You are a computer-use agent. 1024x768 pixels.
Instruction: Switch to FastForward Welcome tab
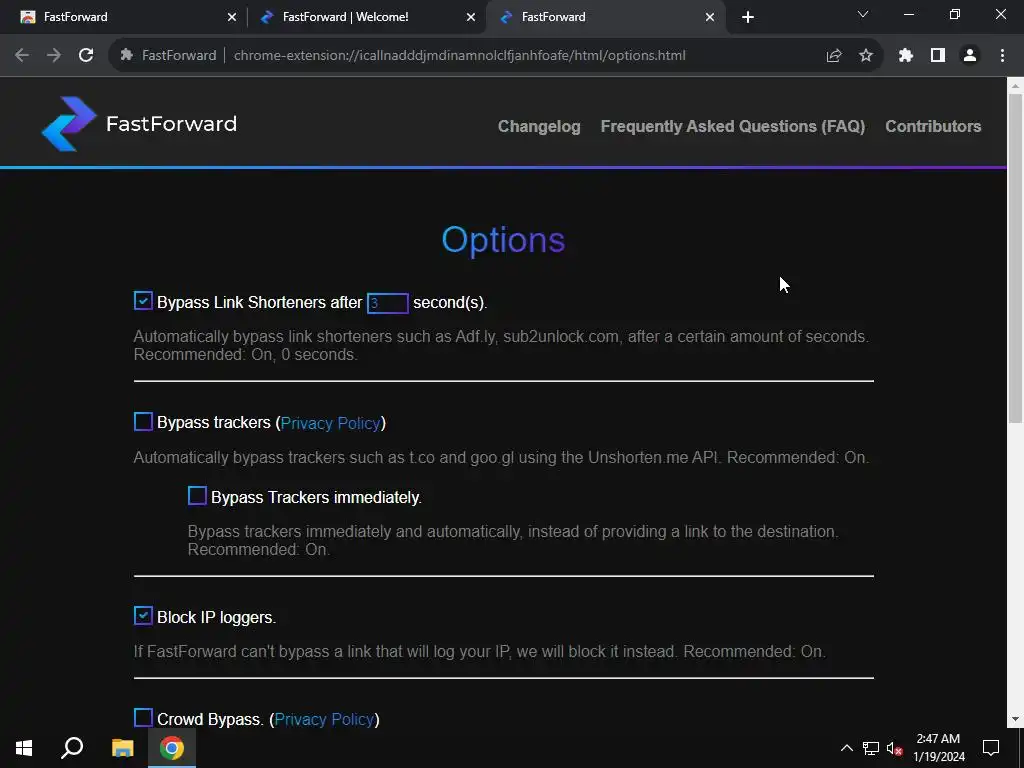366,18
